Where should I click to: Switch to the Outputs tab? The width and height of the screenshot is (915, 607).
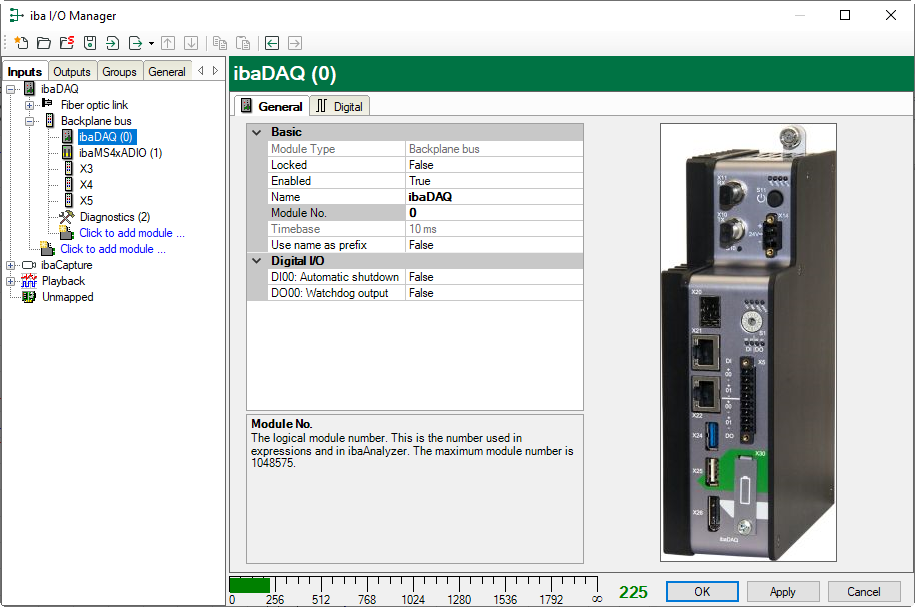point(72,71)
